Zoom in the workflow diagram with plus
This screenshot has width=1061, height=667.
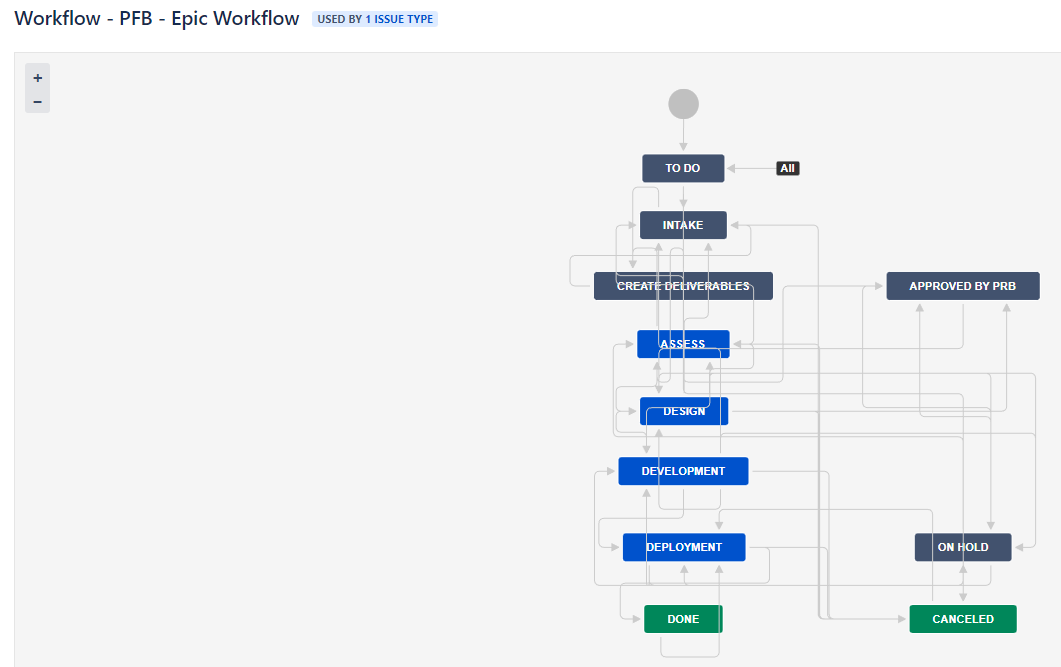click(37, 78)
